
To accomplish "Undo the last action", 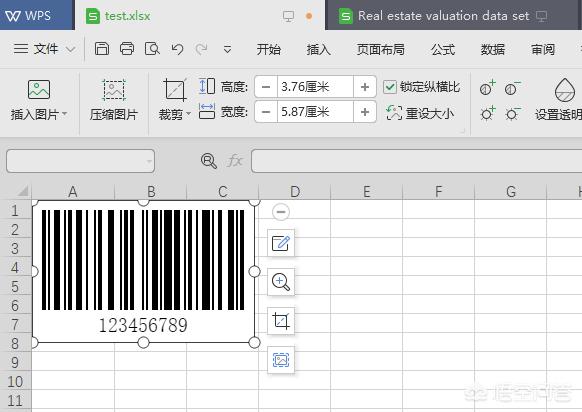I will click(177, 49).
